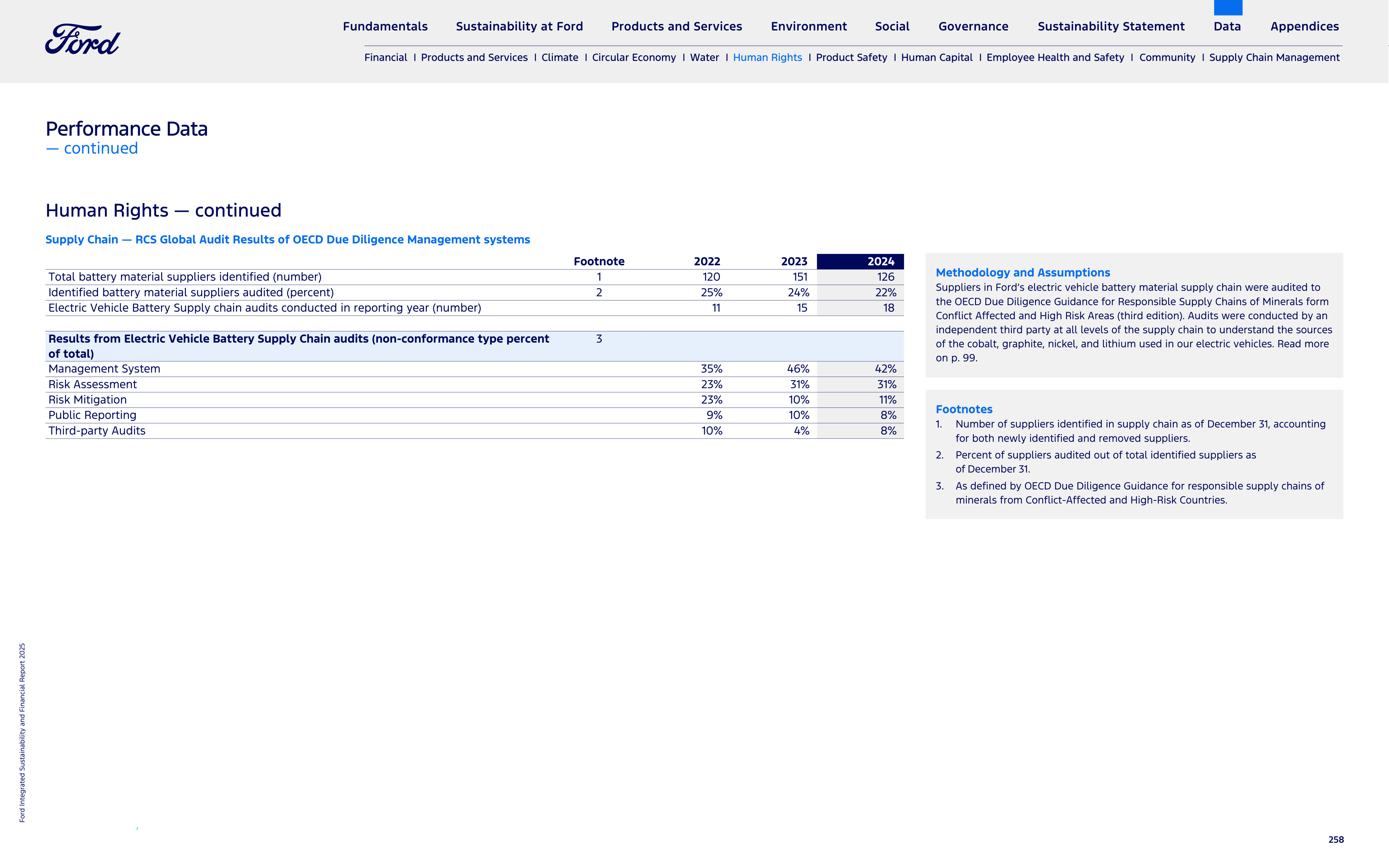Viewport: 1389px width, 868px height.
Task: Select the Data tab
Action: [1227, 26]
